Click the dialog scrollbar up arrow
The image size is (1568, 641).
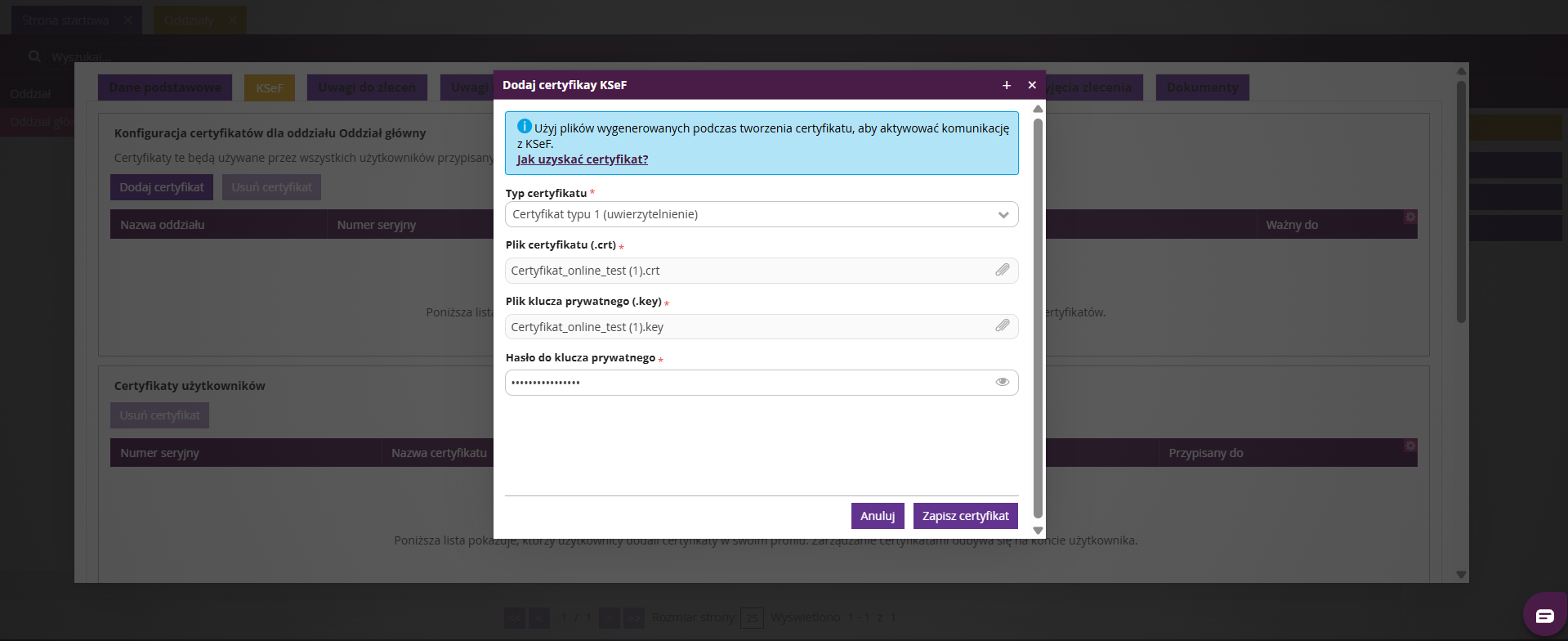[x=1038, y=109]
